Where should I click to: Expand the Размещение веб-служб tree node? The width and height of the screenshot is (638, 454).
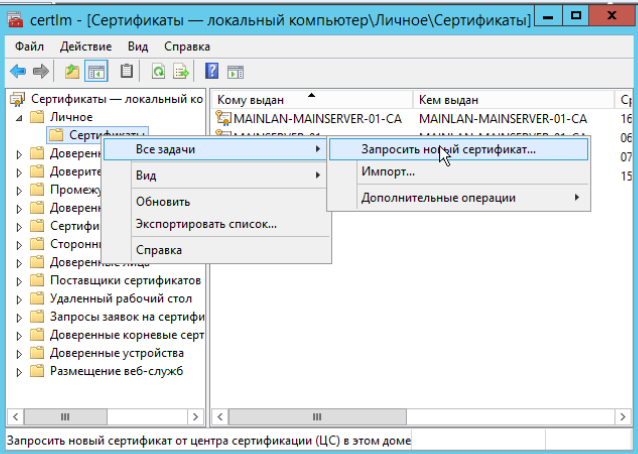pos(20,371)
